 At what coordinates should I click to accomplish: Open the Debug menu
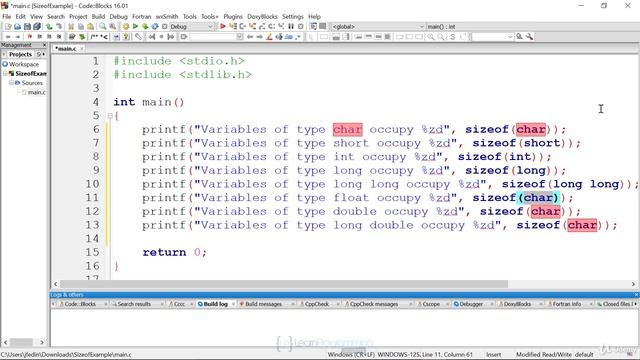click(x=118, y=17)
